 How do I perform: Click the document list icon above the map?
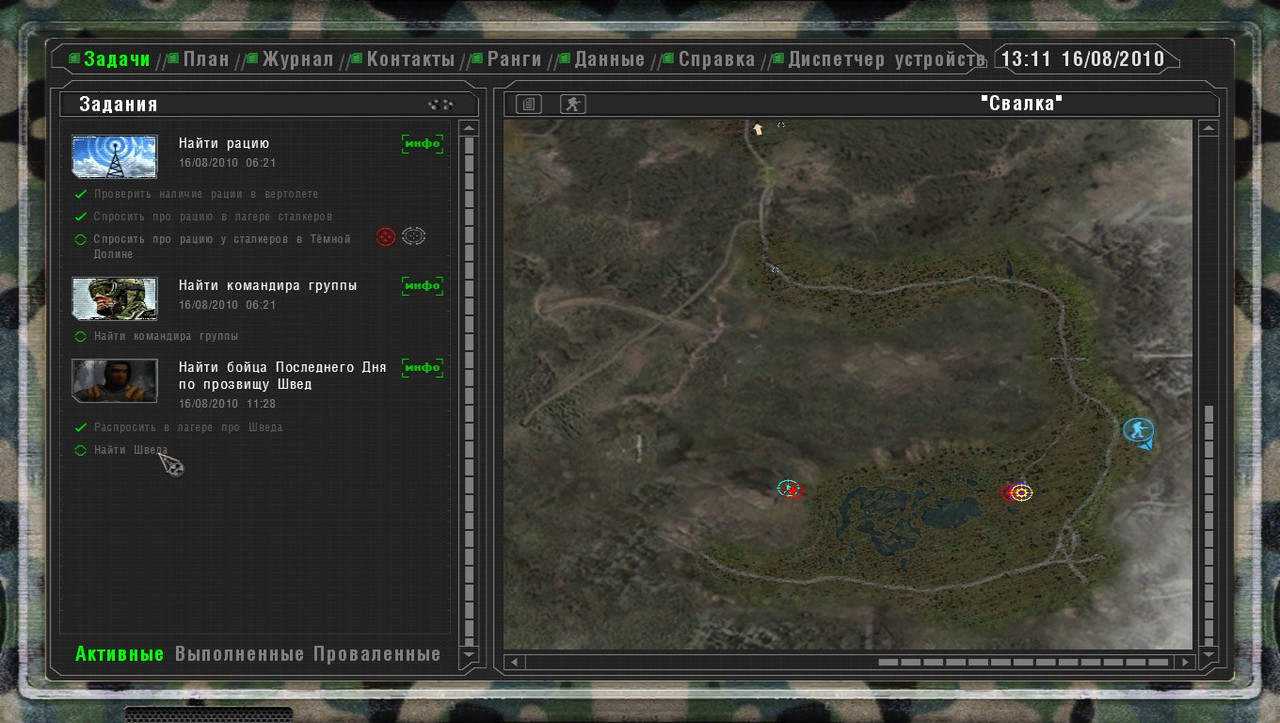[x=529, y=104]
